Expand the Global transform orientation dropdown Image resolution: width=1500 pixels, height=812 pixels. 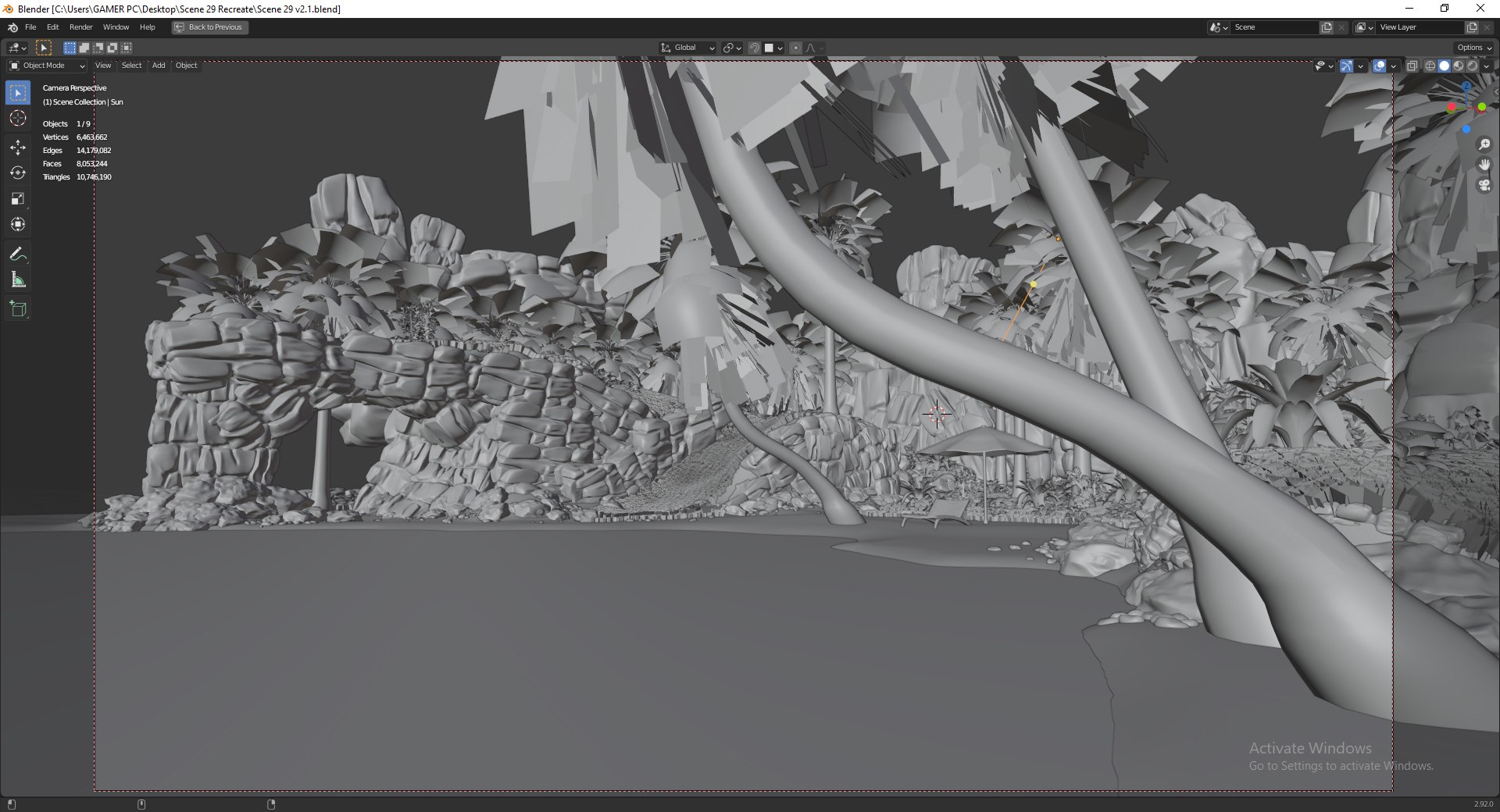[687, 48]
